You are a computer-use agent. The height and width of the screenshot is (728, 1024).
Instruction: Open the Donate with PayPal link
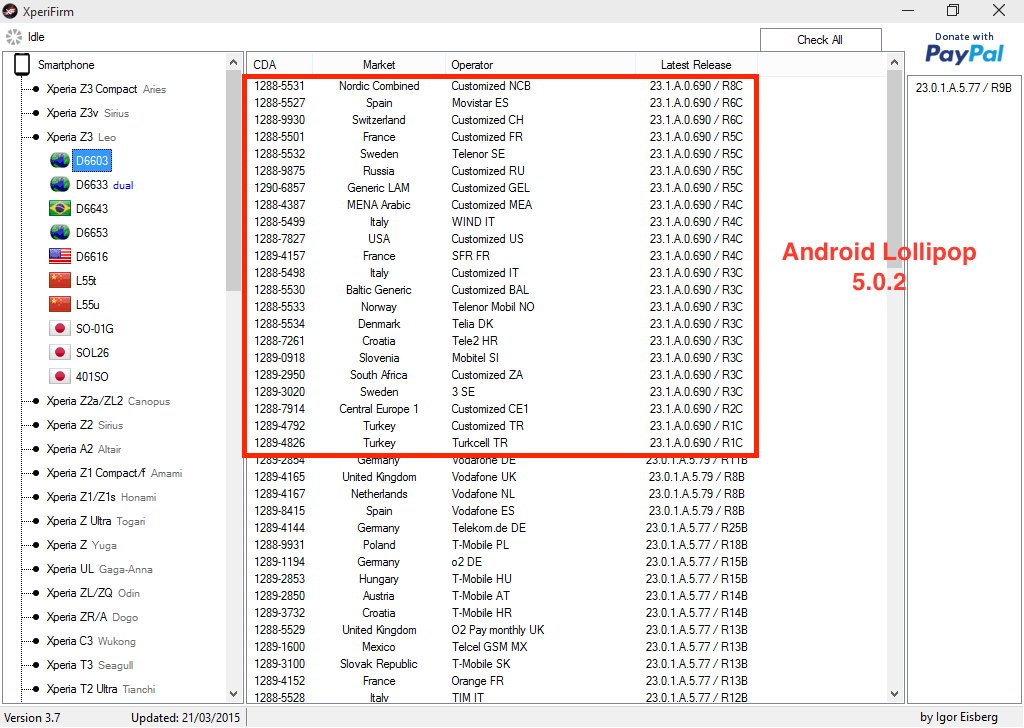tap(964, 48)
